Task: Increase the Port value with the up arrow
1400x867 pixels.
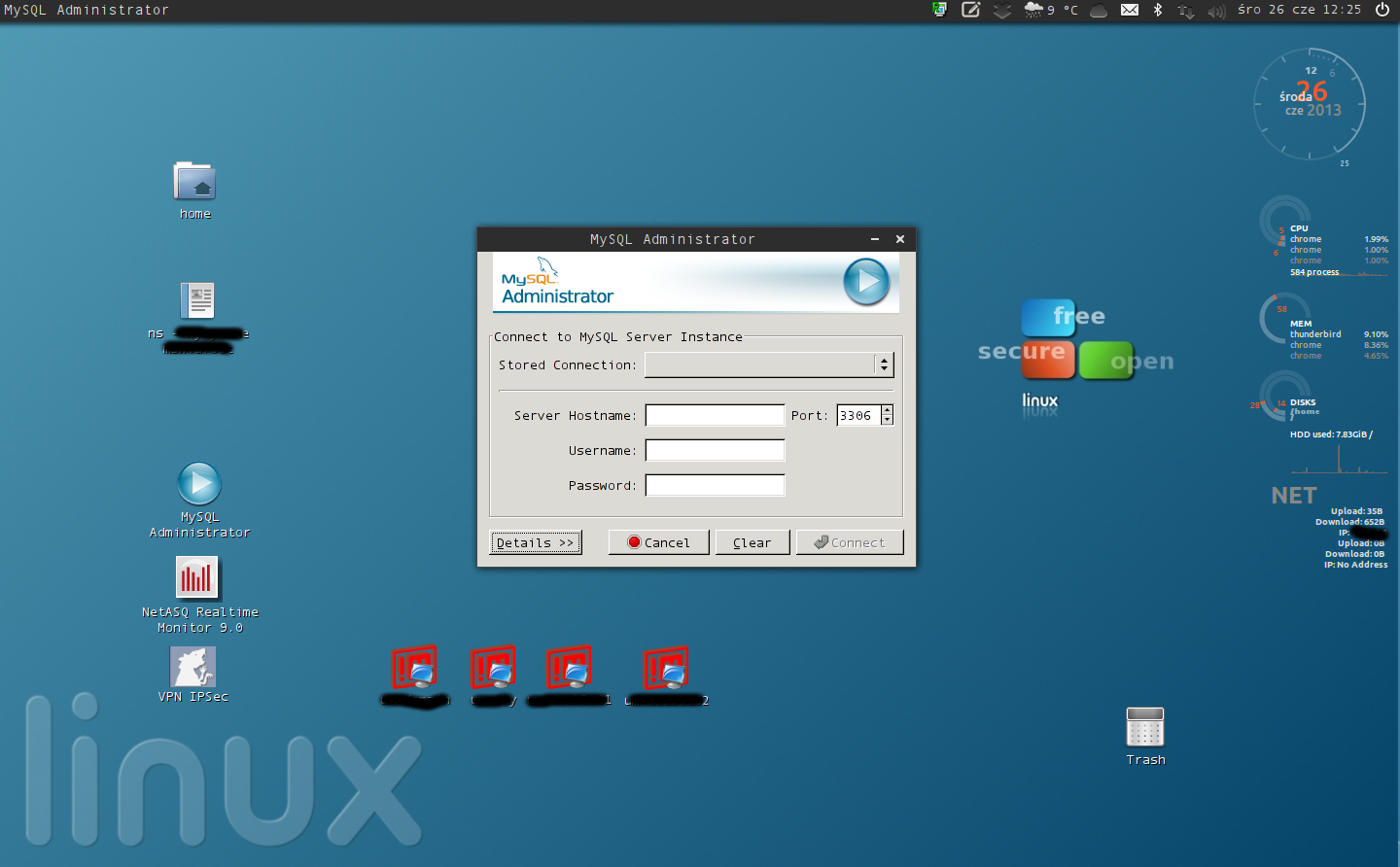Action: pos(888,409)
